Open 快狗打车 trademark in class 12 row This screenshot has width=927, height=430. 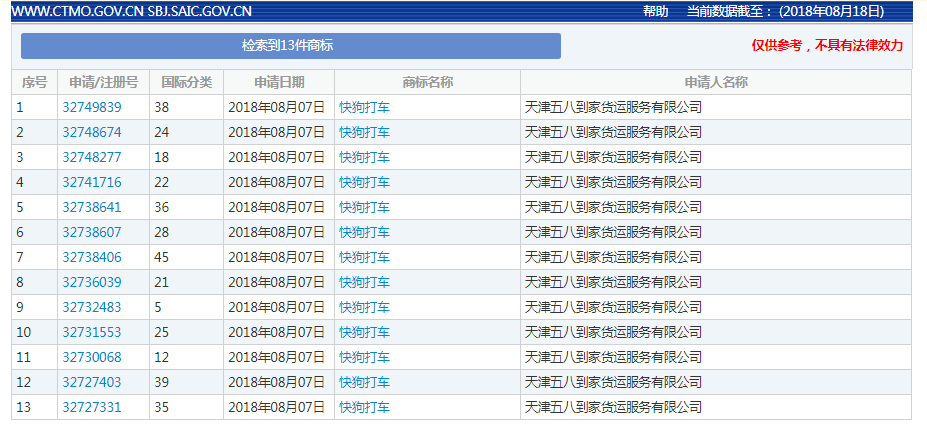pyautogui.click(x=365, y=357)
